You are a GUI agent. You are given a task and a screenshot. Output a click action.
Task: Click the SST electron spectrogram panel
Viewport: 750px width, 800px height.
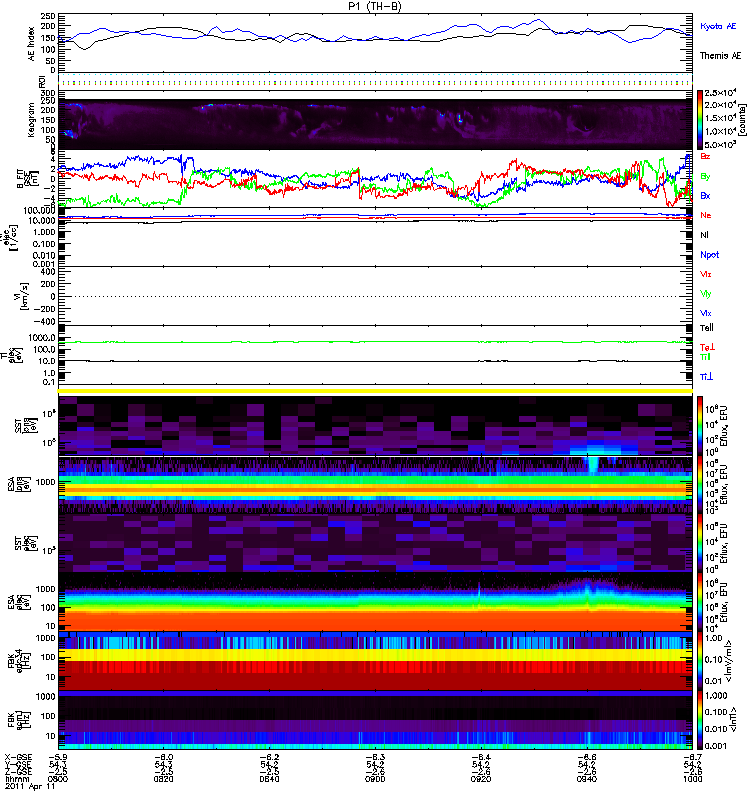pyautogui.click(x=376, y=543)
